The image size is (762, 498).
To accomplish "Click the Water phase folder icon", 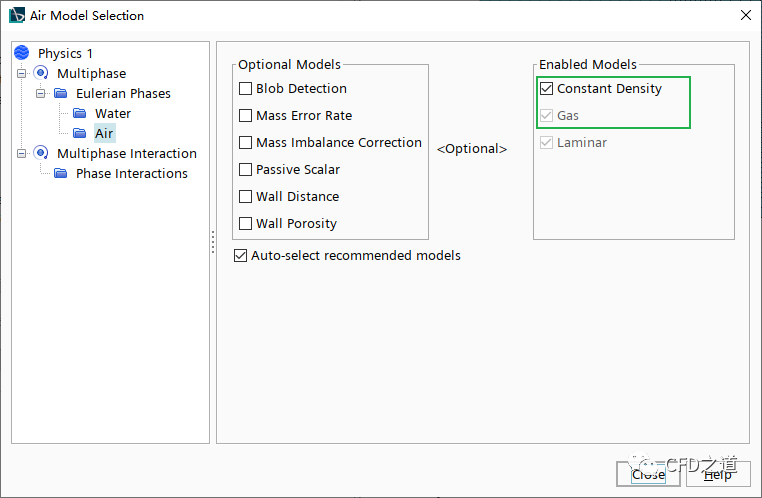I will [x=80, y=113].
